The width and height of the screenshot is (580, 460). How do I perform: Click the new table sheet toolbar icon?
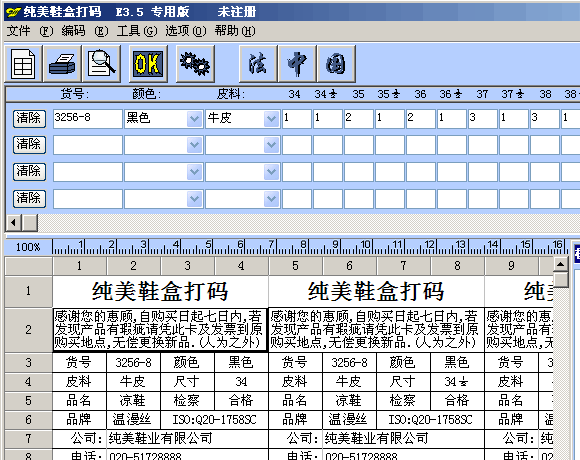(x=23, y=64)
